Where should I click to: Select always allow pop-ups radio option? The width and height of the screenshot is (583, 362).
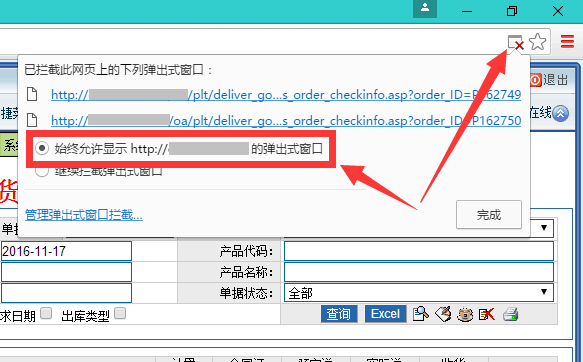[42, 148]
